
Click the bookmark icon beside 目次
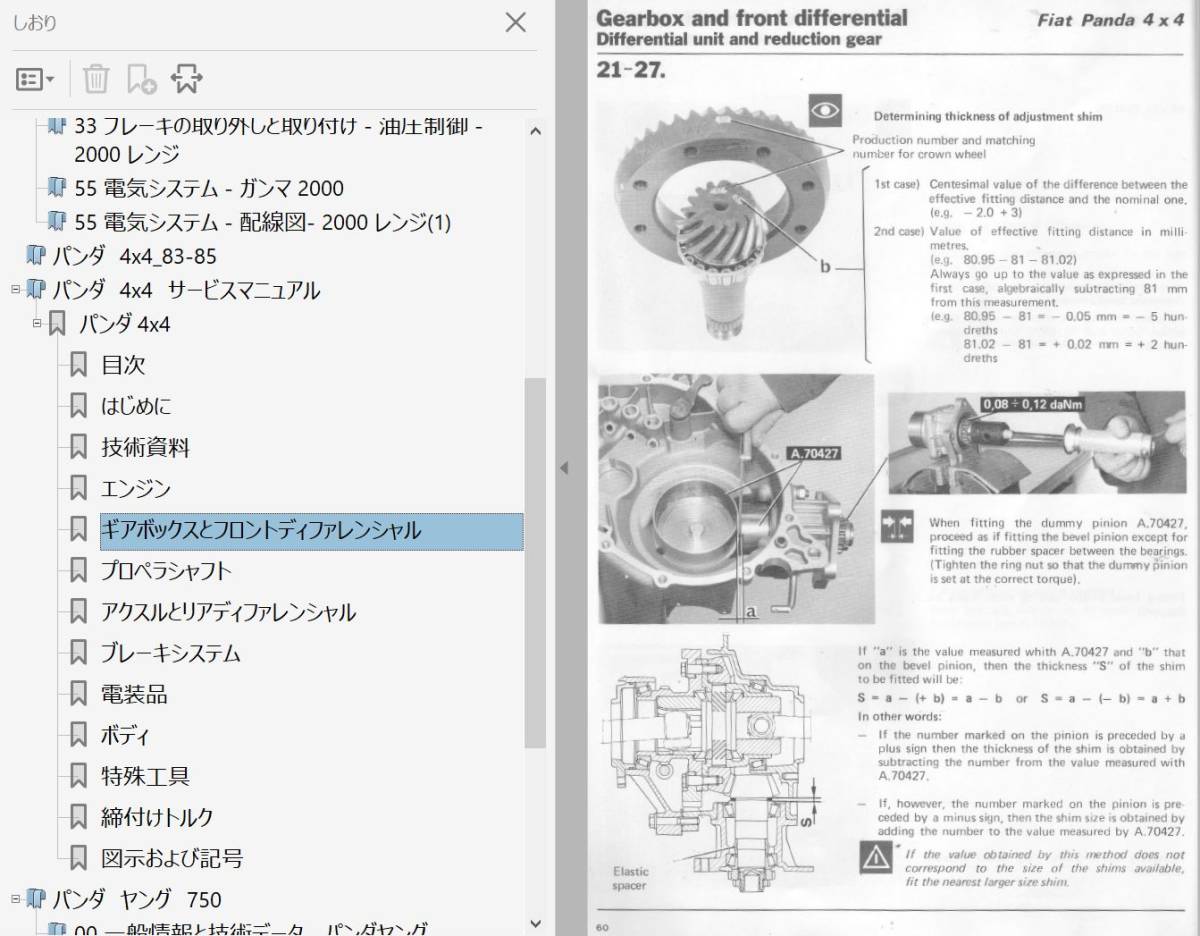pos(79,365)
